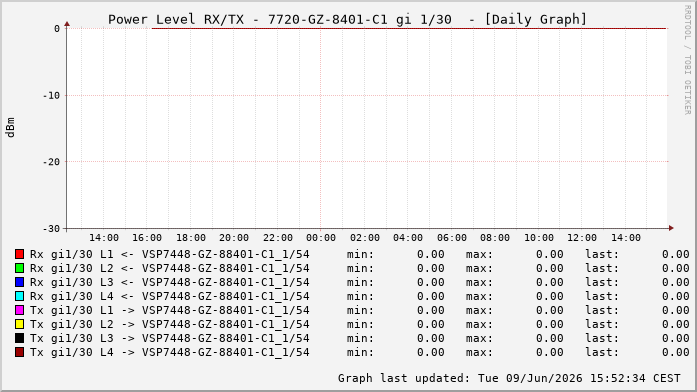The image size is (697, 392).
Task: Click legend text 'Tx gi1/30 L1 -> VSP7448-GZ-88401-C1_1/54'
Action: (169, 311)
